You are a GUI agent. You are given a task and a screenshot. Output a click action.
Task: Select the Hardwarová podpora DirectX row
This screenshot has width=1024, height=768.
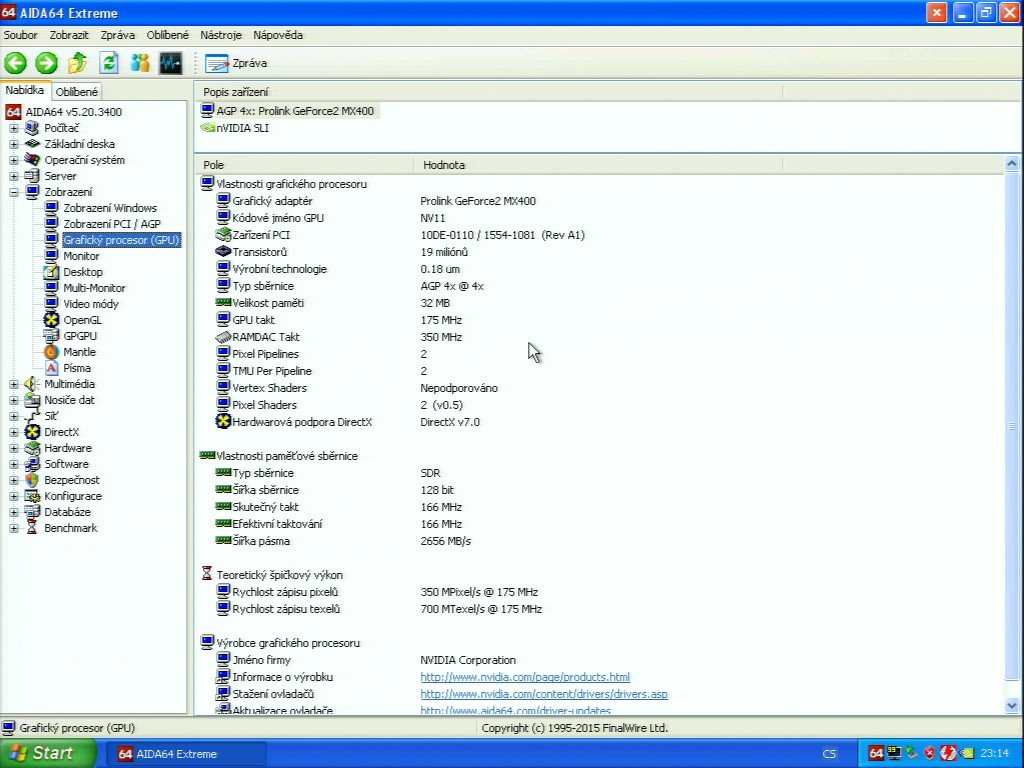click(x=599, y=422)
